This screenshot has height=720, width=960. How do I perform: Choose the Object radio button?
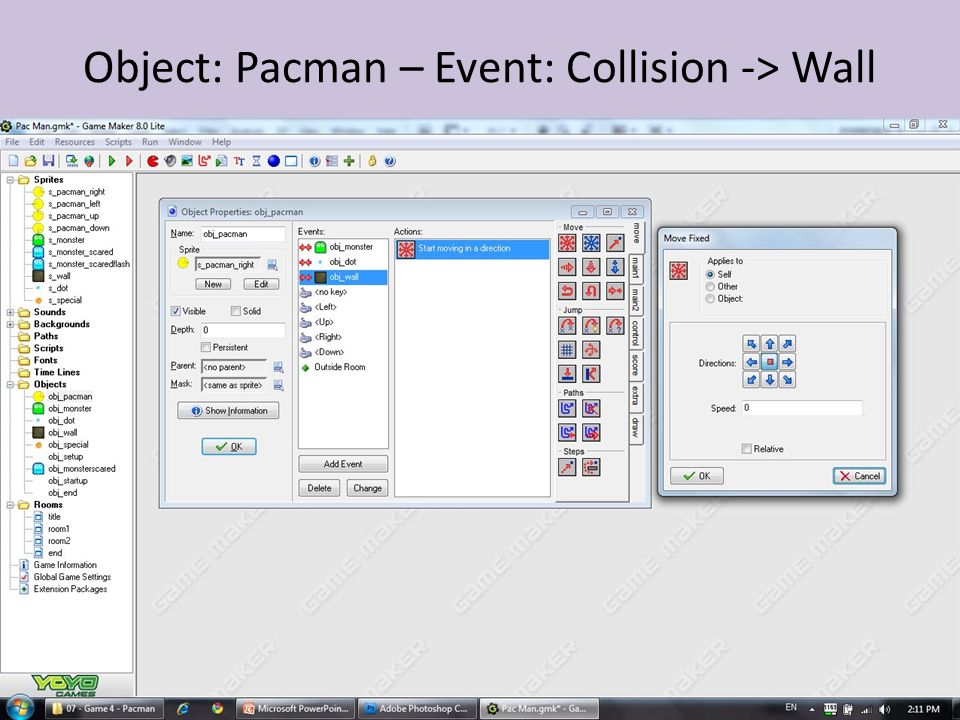[x=710, y=299]
